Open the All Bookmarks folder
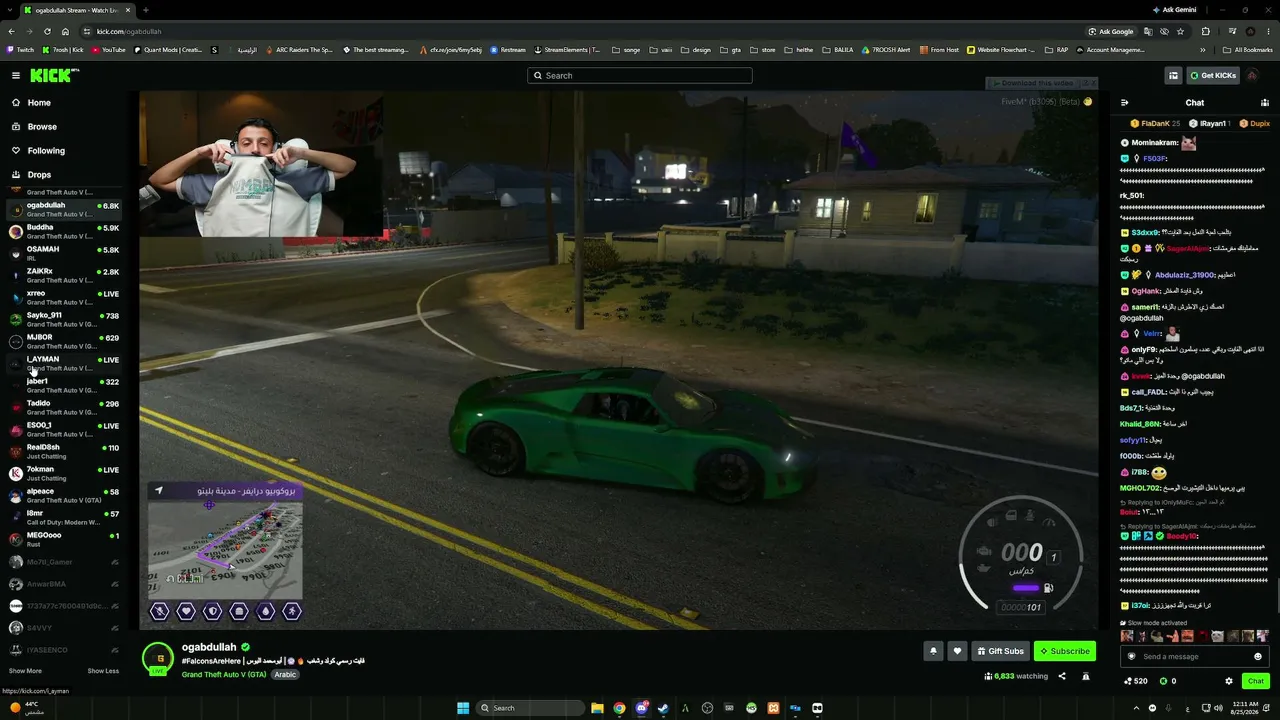This screenshot has width=1280, height=720. pyautogui.click(x=1247, y=50)
